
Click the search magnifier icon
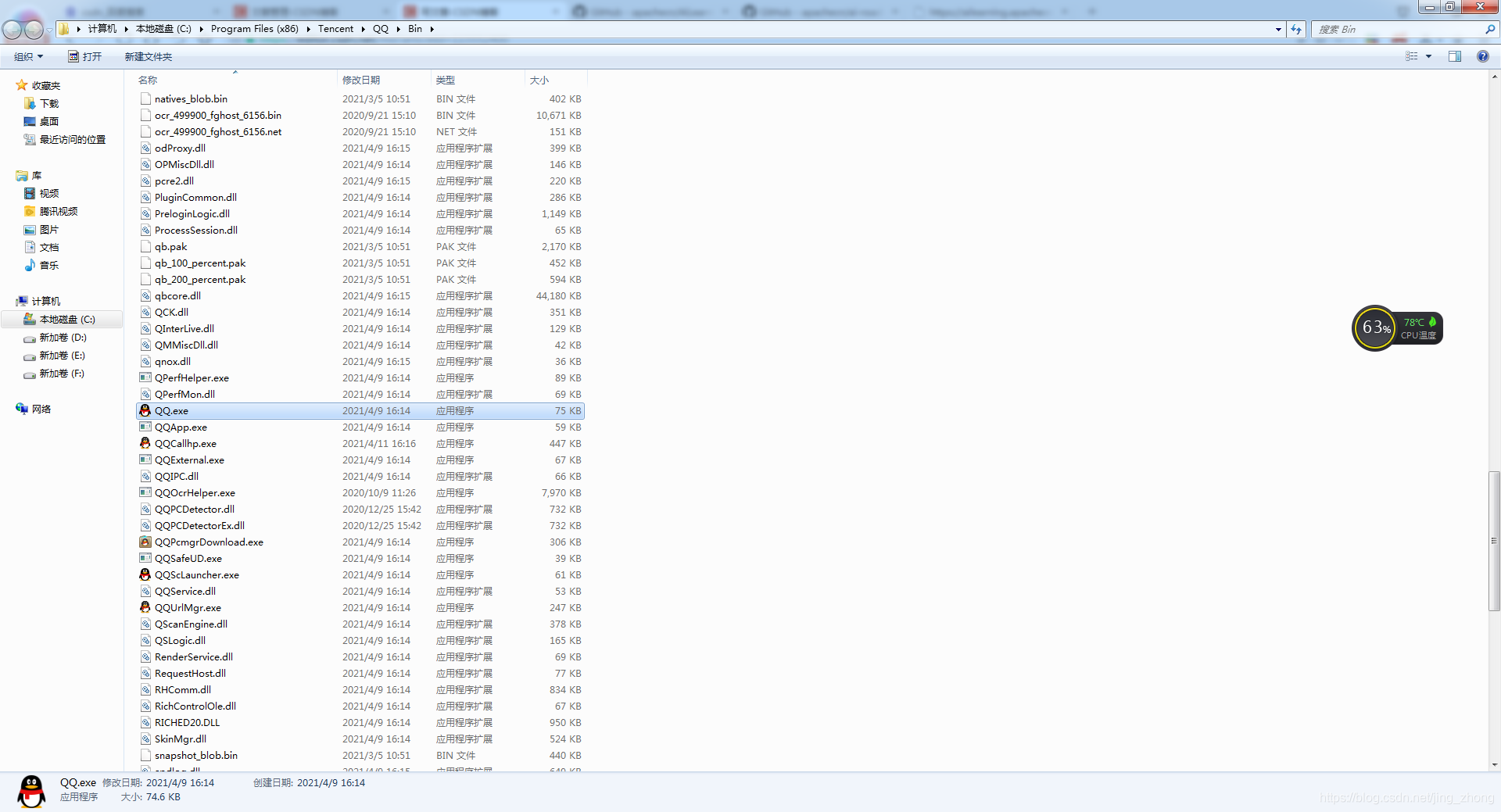(x=1489, y=29)
